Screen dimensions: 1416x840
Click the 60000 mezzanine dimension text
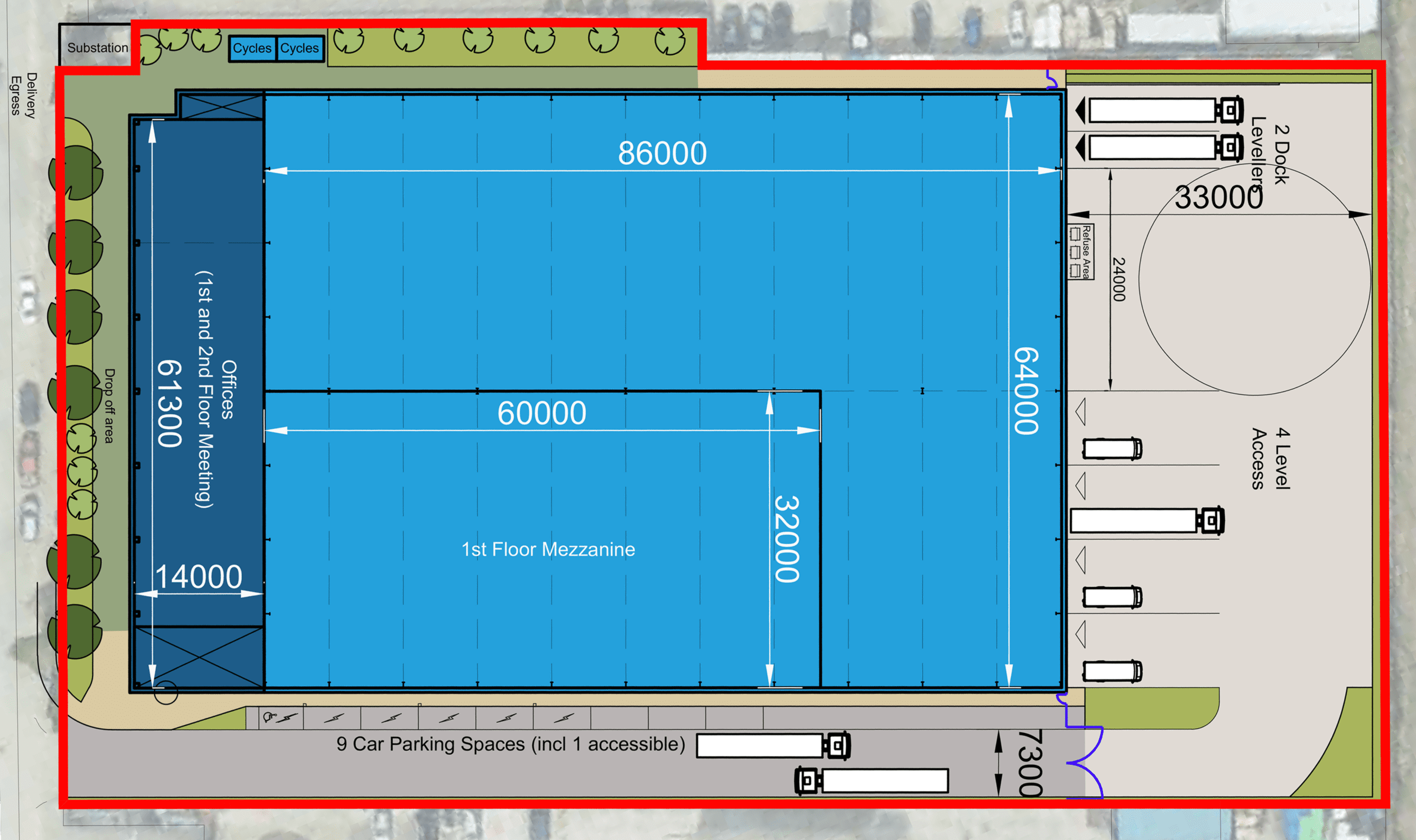pyautogui.click(x=542, y=413)
